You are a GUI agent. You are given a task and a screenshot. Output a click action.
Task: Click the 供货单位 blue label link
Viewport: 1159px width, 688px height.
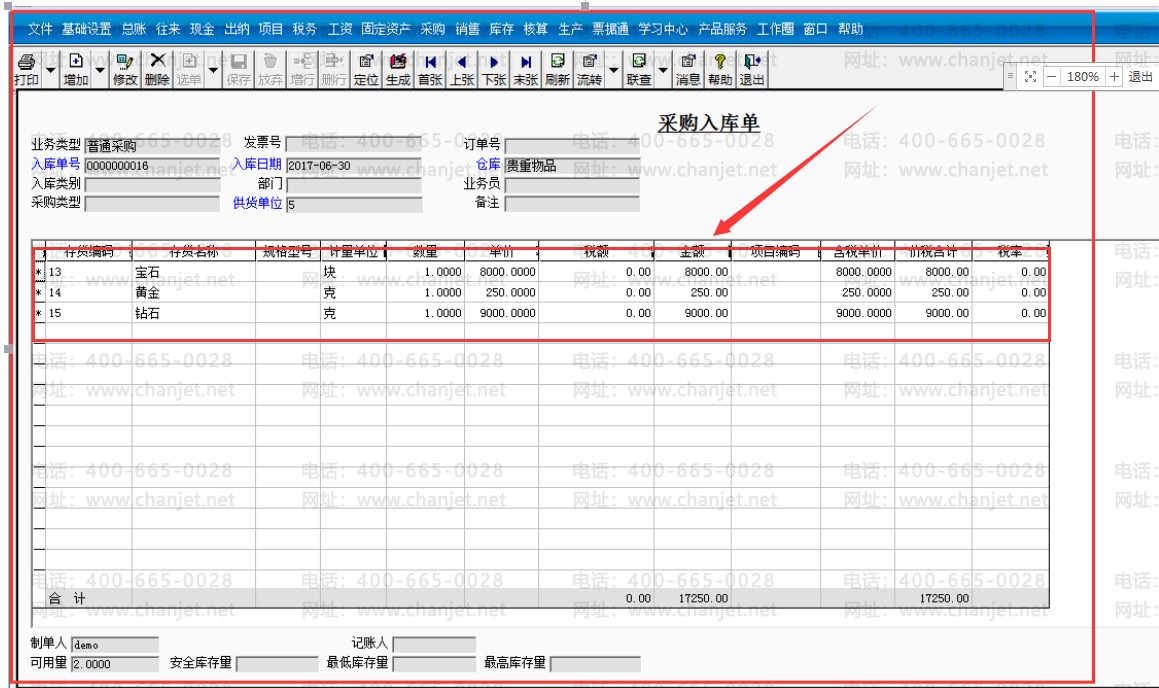coord(257,202)
